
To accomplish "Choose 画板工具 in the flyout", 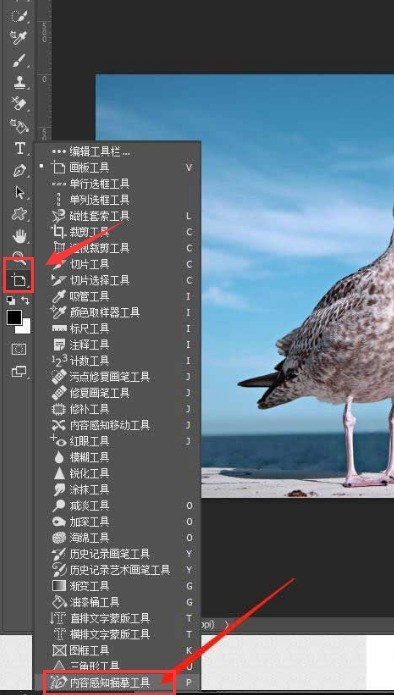I will (x=118, y=168).
